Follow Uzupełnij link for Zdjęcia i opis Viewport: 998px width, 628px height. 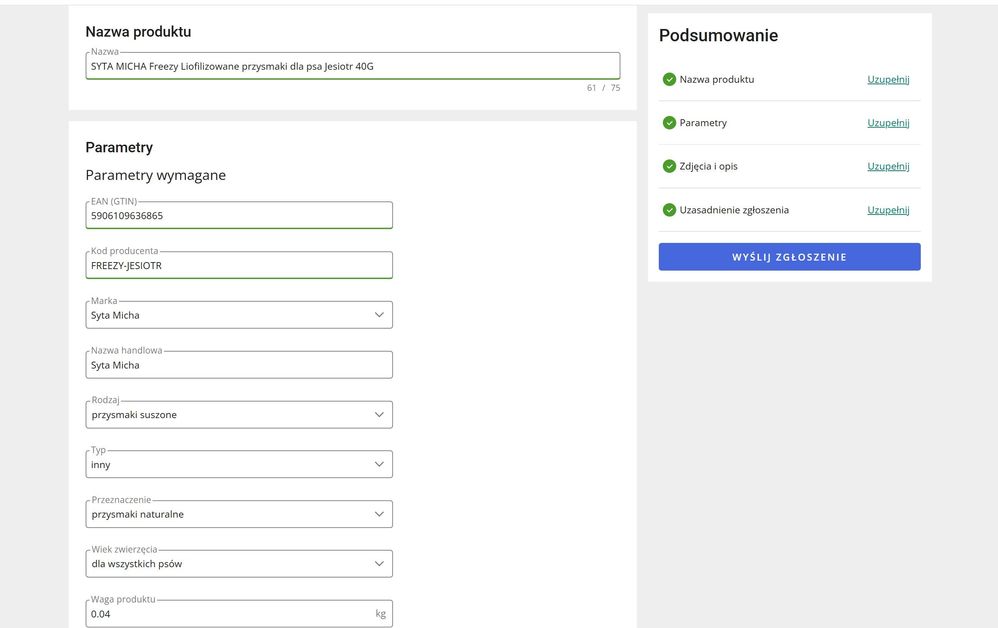coord(888,166)
